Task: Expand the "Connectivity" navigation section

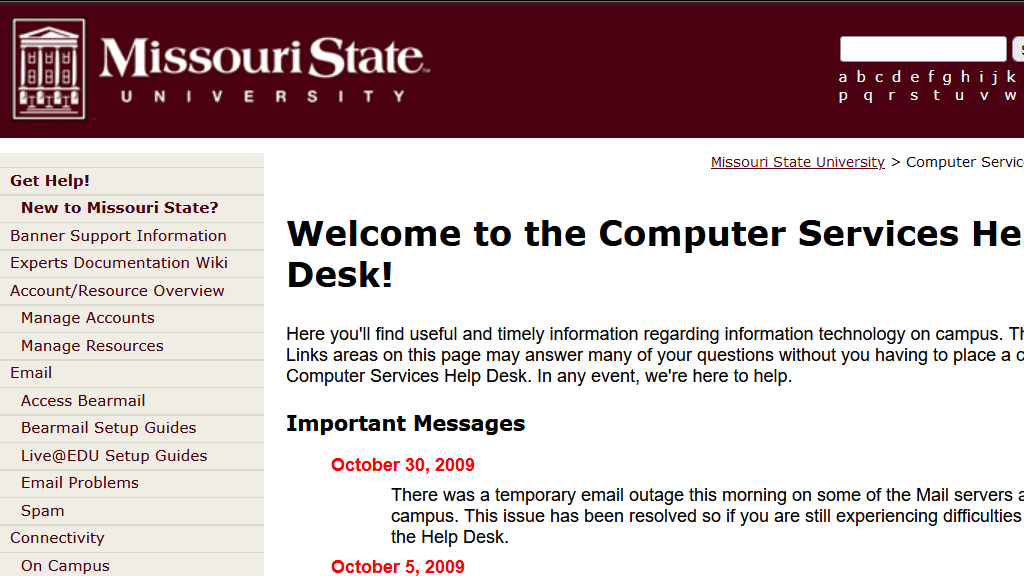Action: coord(57,537)
